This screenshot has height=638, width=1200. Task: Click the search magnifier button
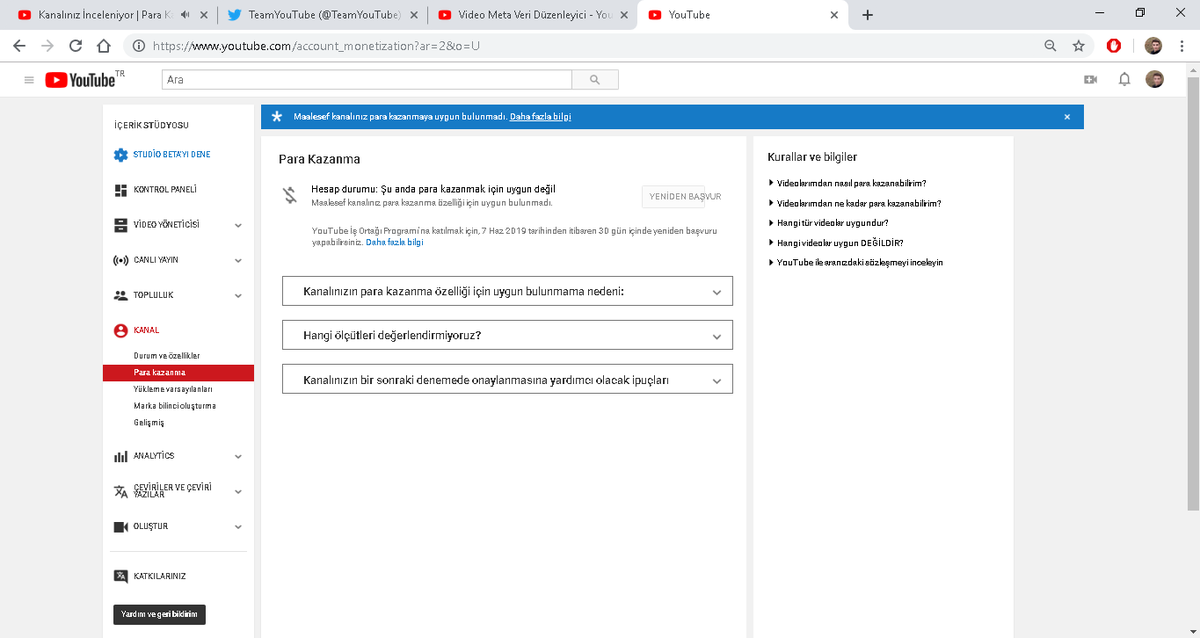pos(595,79)
